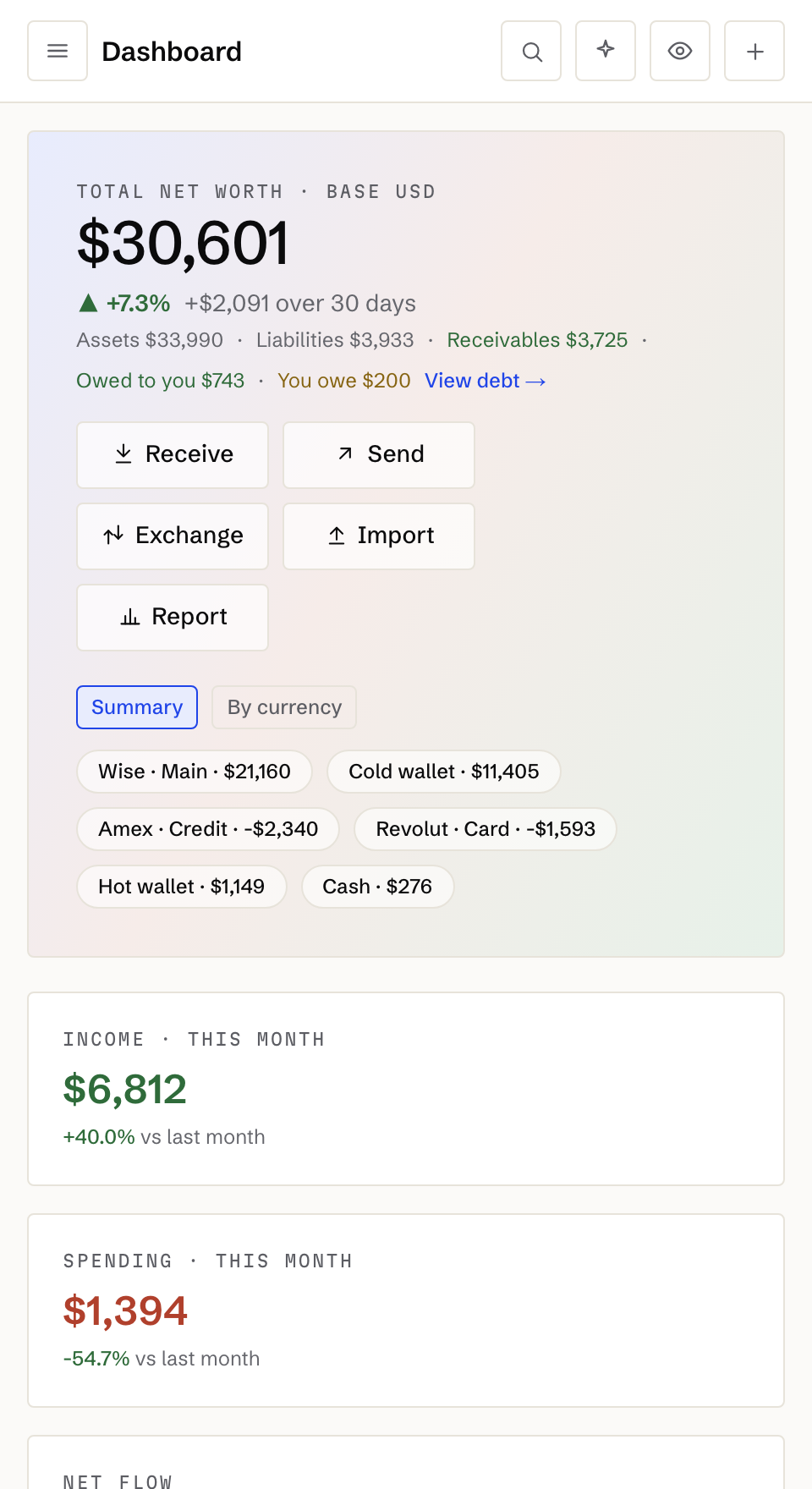Screen dimensions: 812x1489
Task: Open search from the header
Action: click(531, 51)
